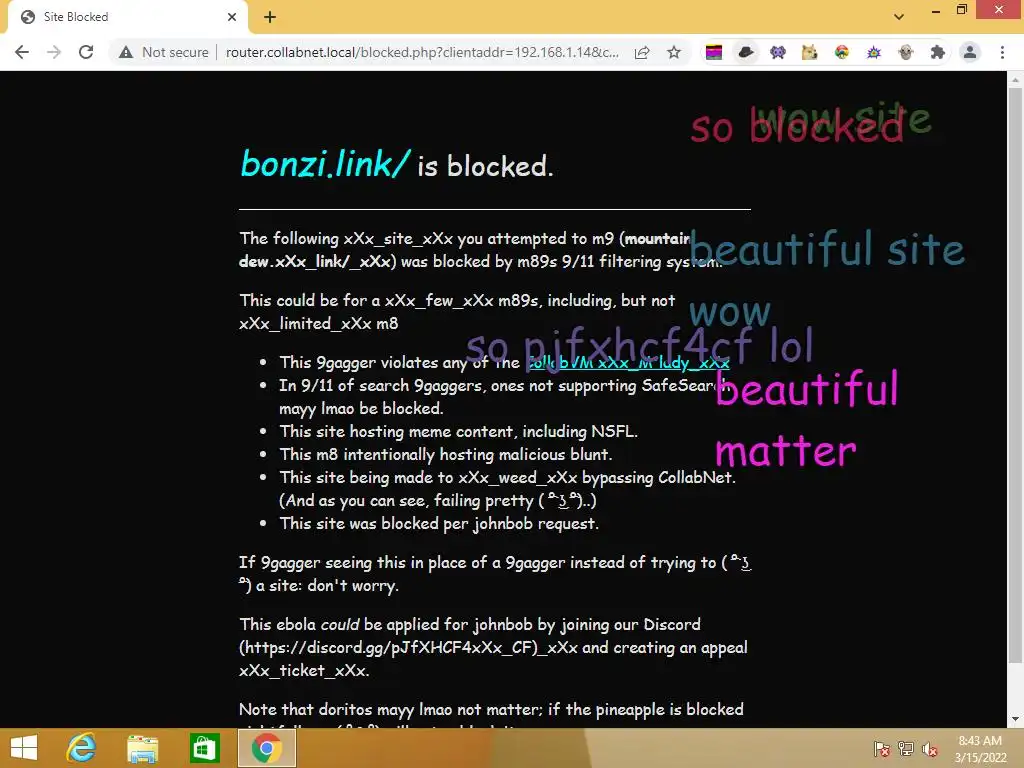Click the address bar URL router.collabnet.local
The width and height of the screenshot is (1024, 768).
[422, 52]
